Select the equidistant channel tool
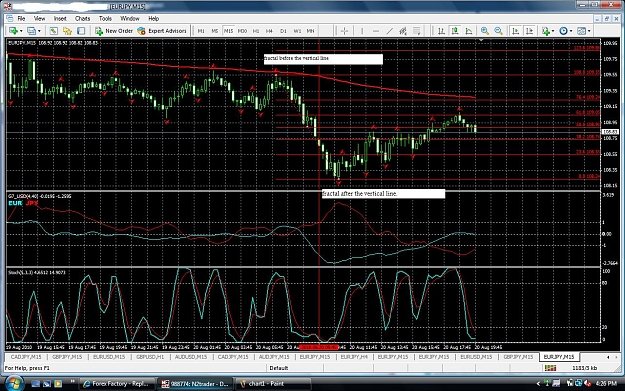The width and height of the screenshot is (625, 391). 403,31
